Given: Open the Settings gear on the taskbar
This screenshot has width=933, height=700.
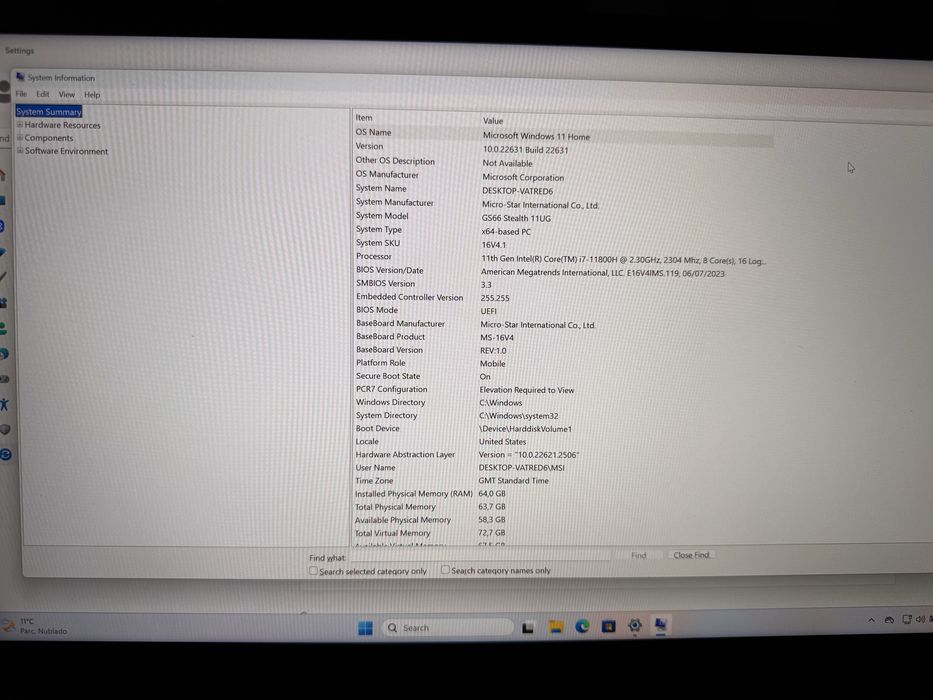Looking at the screenshot, I should click(x=635, y=626).
